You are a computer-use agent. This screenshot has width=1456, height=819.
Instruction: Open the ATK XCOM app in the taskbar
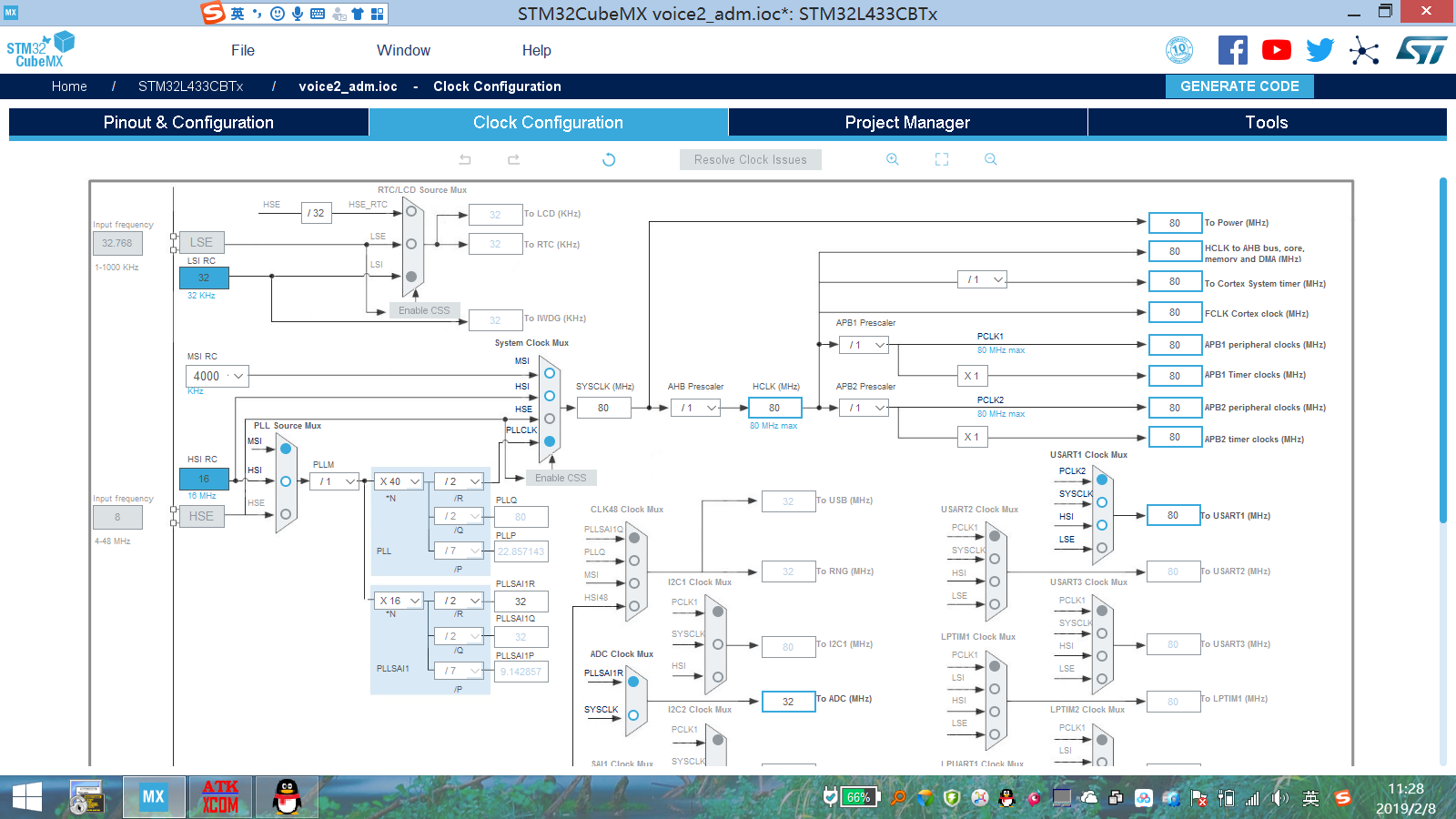220,797
